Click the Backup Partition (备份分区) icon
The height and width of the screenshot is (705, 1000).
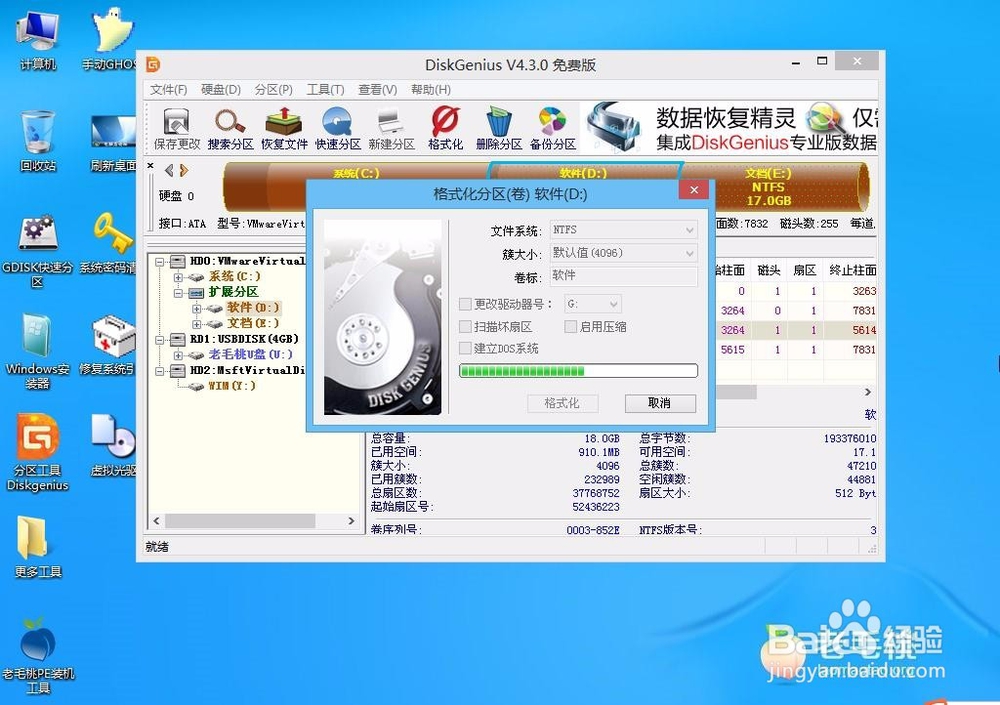pyautogui.click(x=553, y=128)
